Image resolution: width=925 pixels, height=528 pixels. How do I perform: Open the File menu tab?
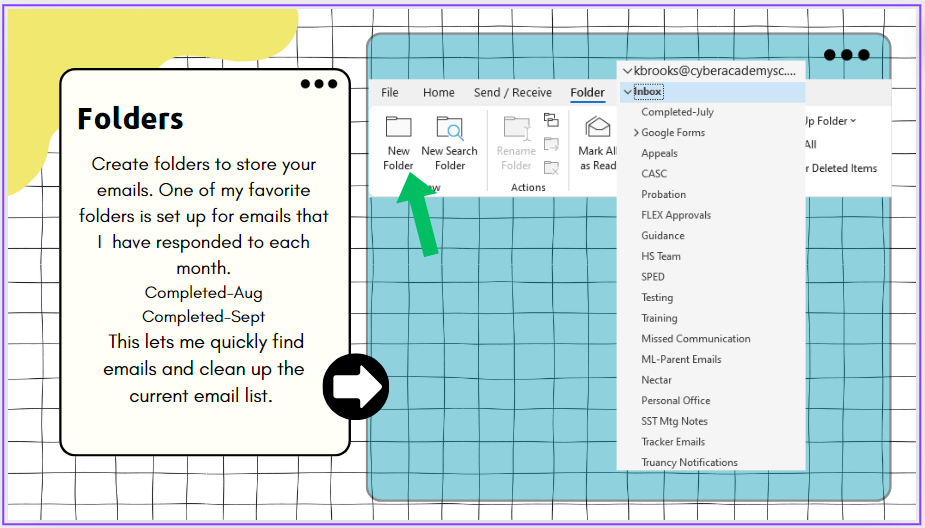click(389, 93)
